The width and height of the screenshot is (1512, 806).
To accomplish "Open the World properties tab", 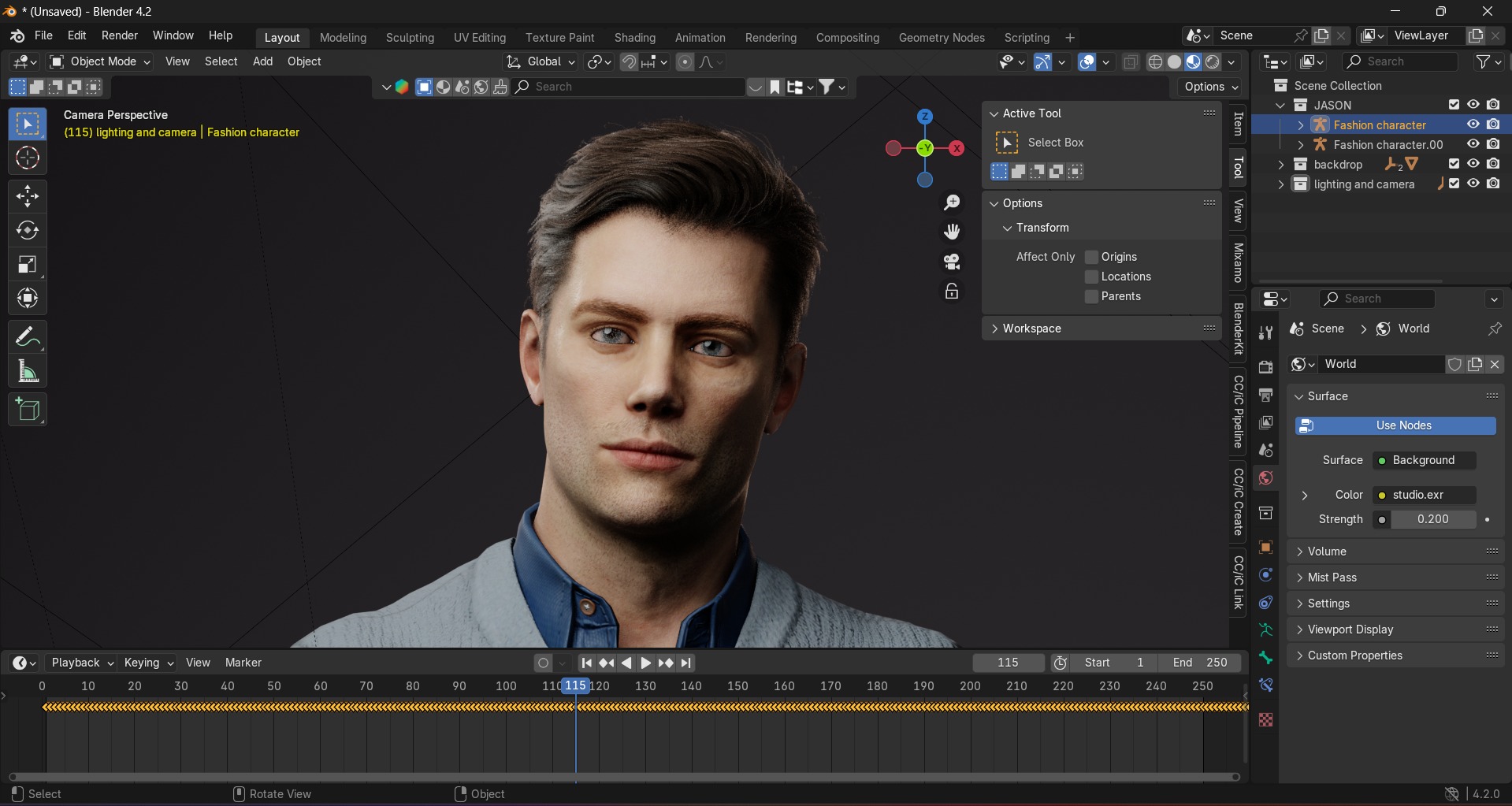I will (1265, 478).
